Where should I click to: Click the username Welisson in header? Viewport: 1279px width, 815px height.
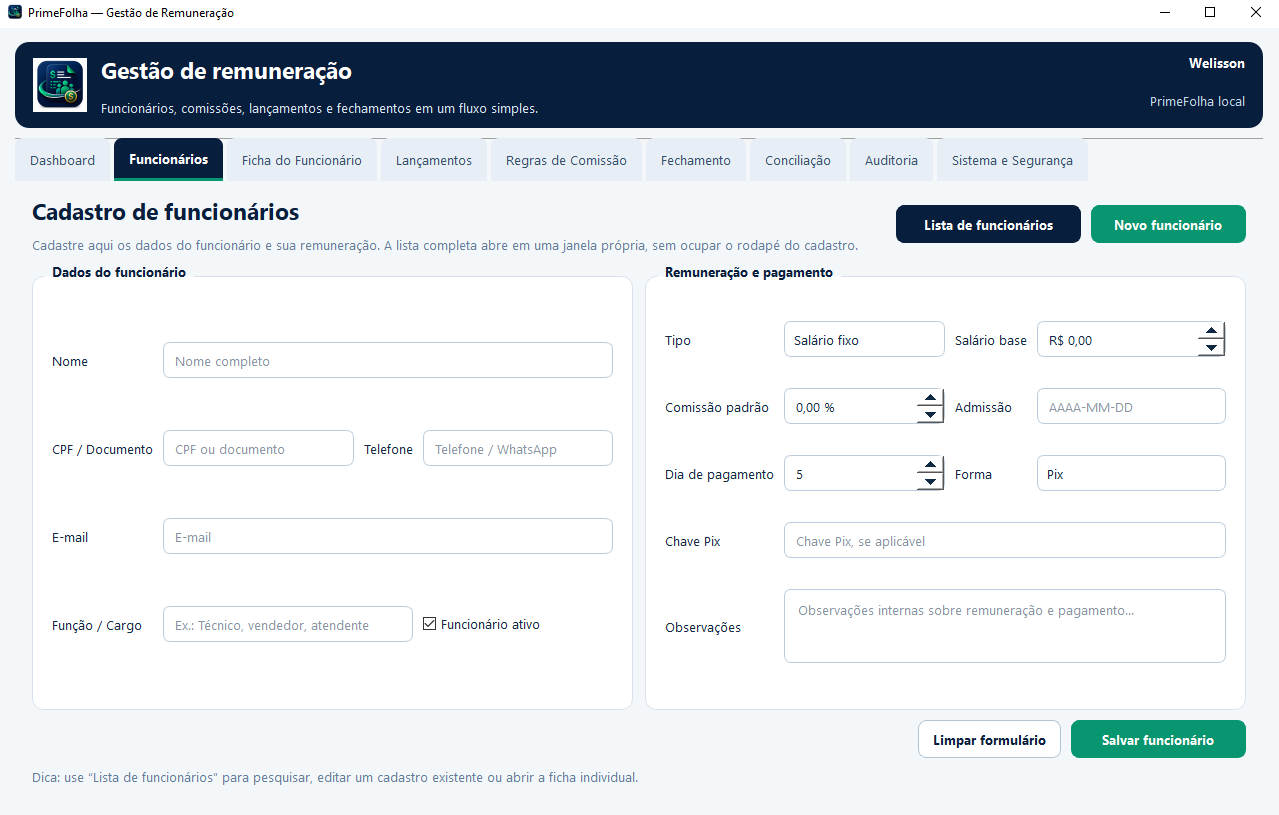pyautogui.click(x=1217, y=64)
